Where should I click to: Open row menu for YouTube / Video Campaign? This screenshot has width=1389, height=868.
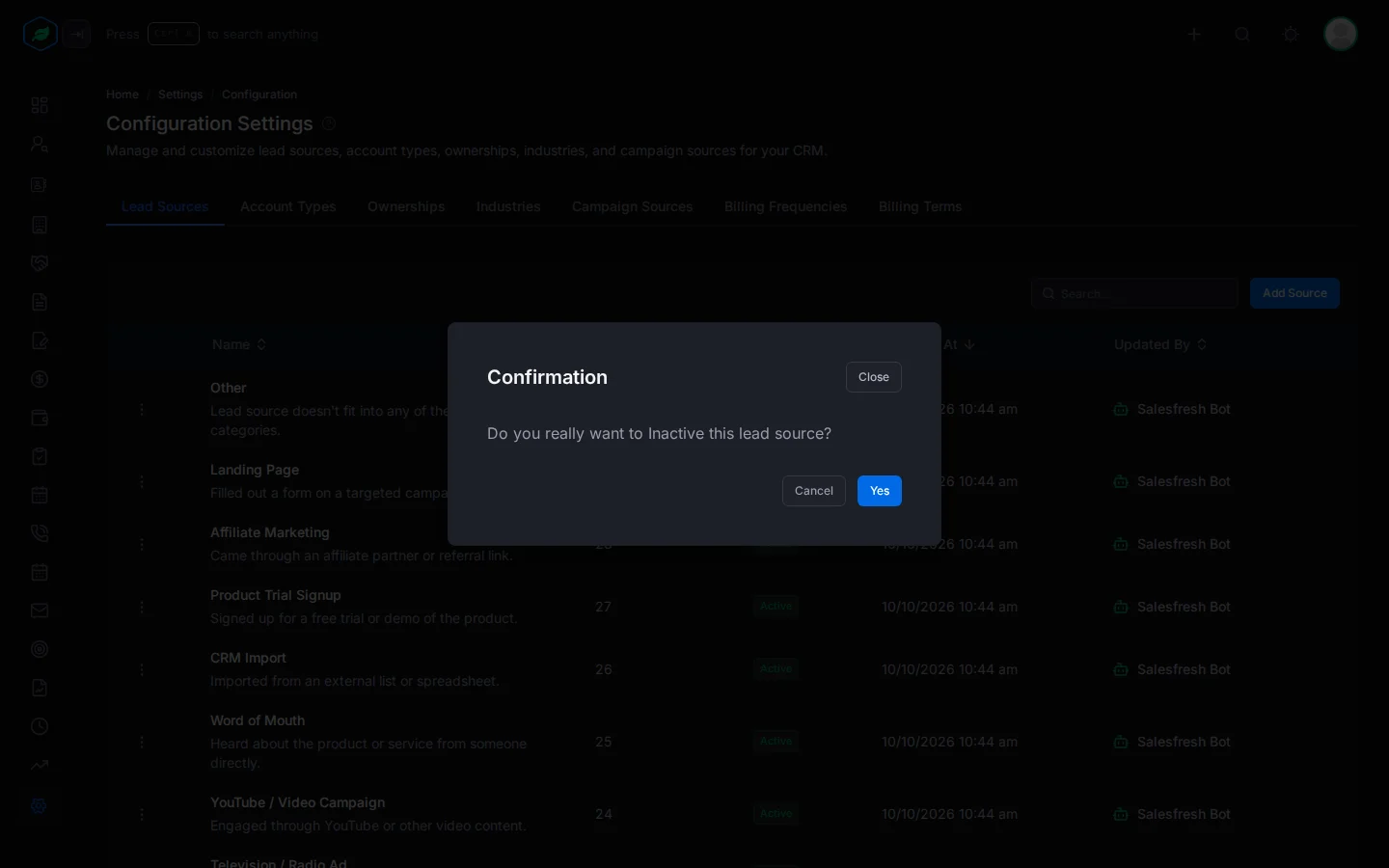[x=142, y=814]
